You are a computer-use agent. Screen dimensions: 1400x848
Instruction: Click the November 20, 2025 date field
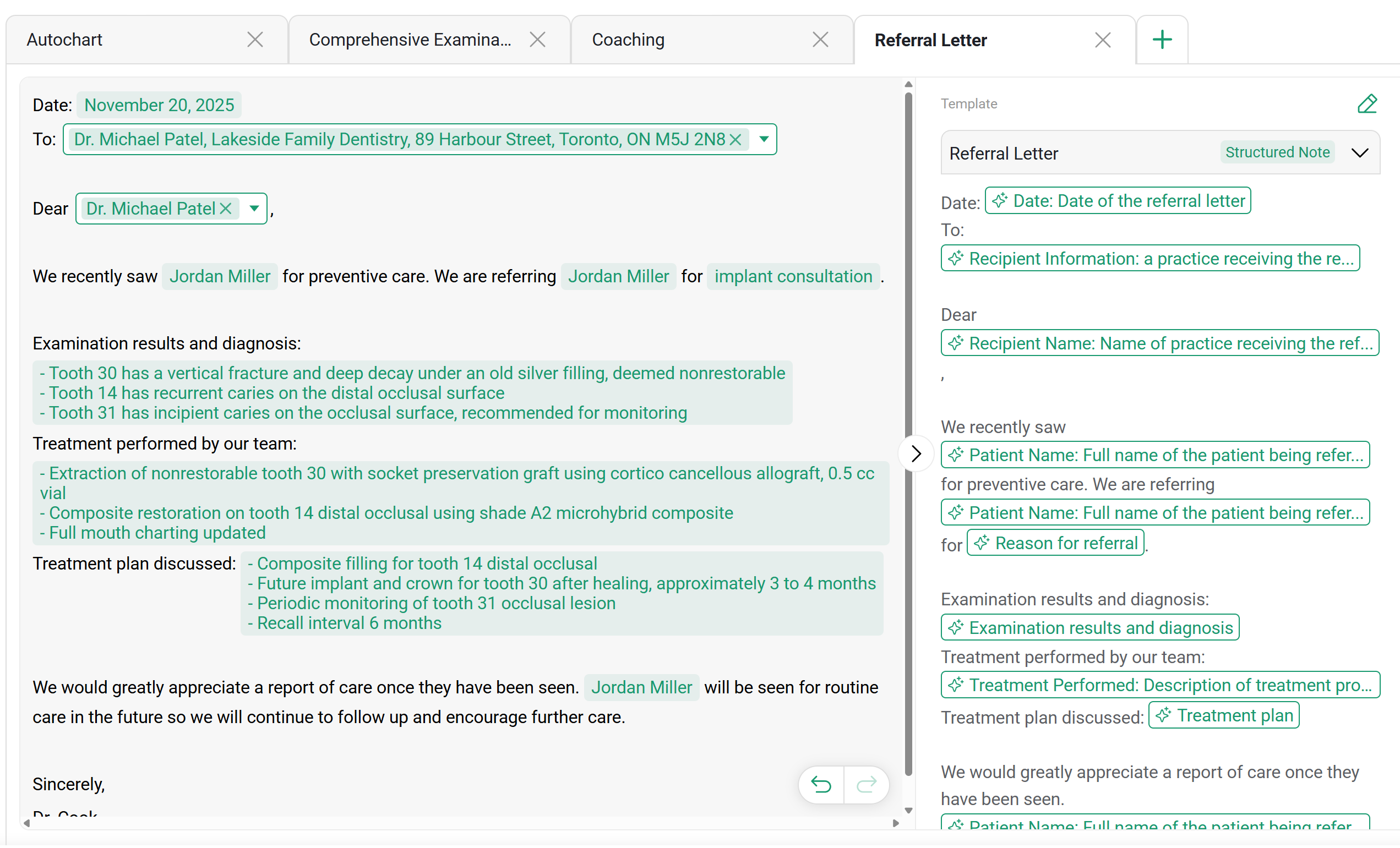click(159, 105)
